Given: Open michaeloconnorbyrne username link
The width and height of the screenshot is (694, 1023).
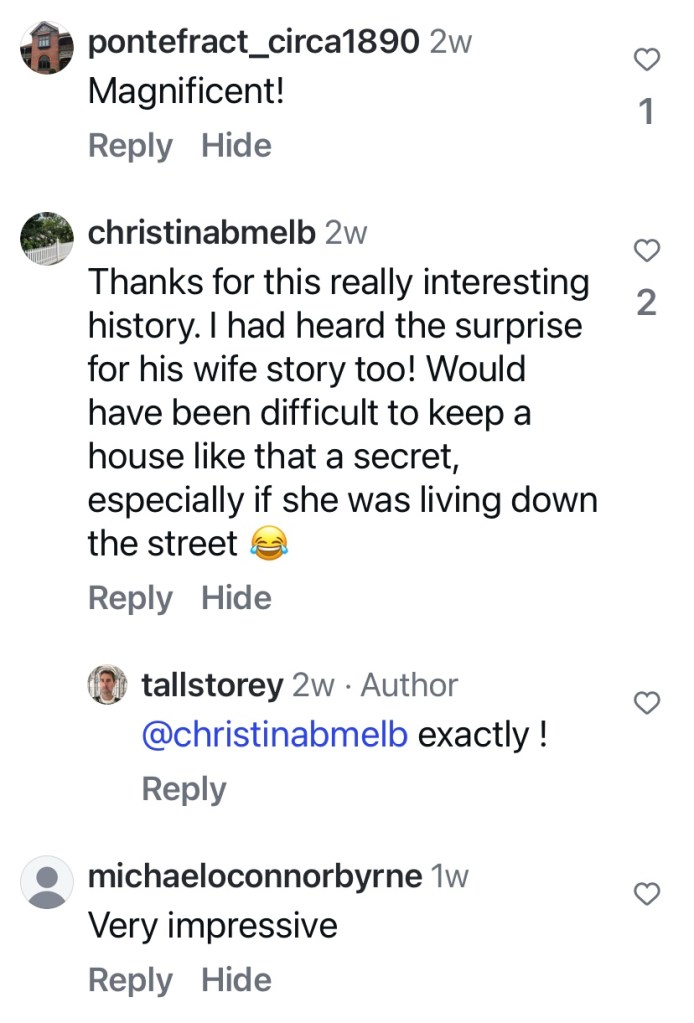Looking at the screenshot, I should pyautogui.click(x=254, y=877).
